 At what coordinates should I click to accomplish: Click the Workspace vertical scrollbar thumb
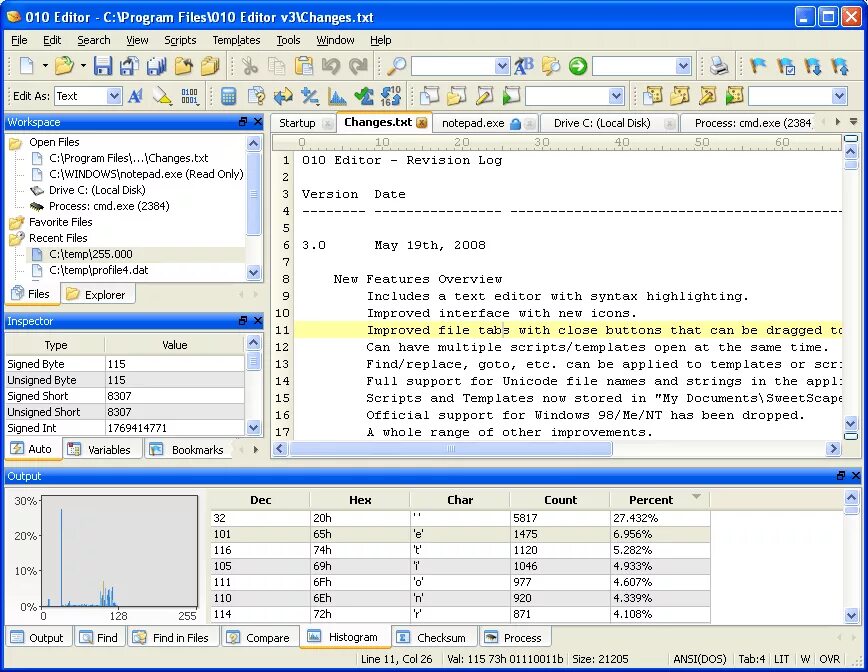[x=254, y=194]
